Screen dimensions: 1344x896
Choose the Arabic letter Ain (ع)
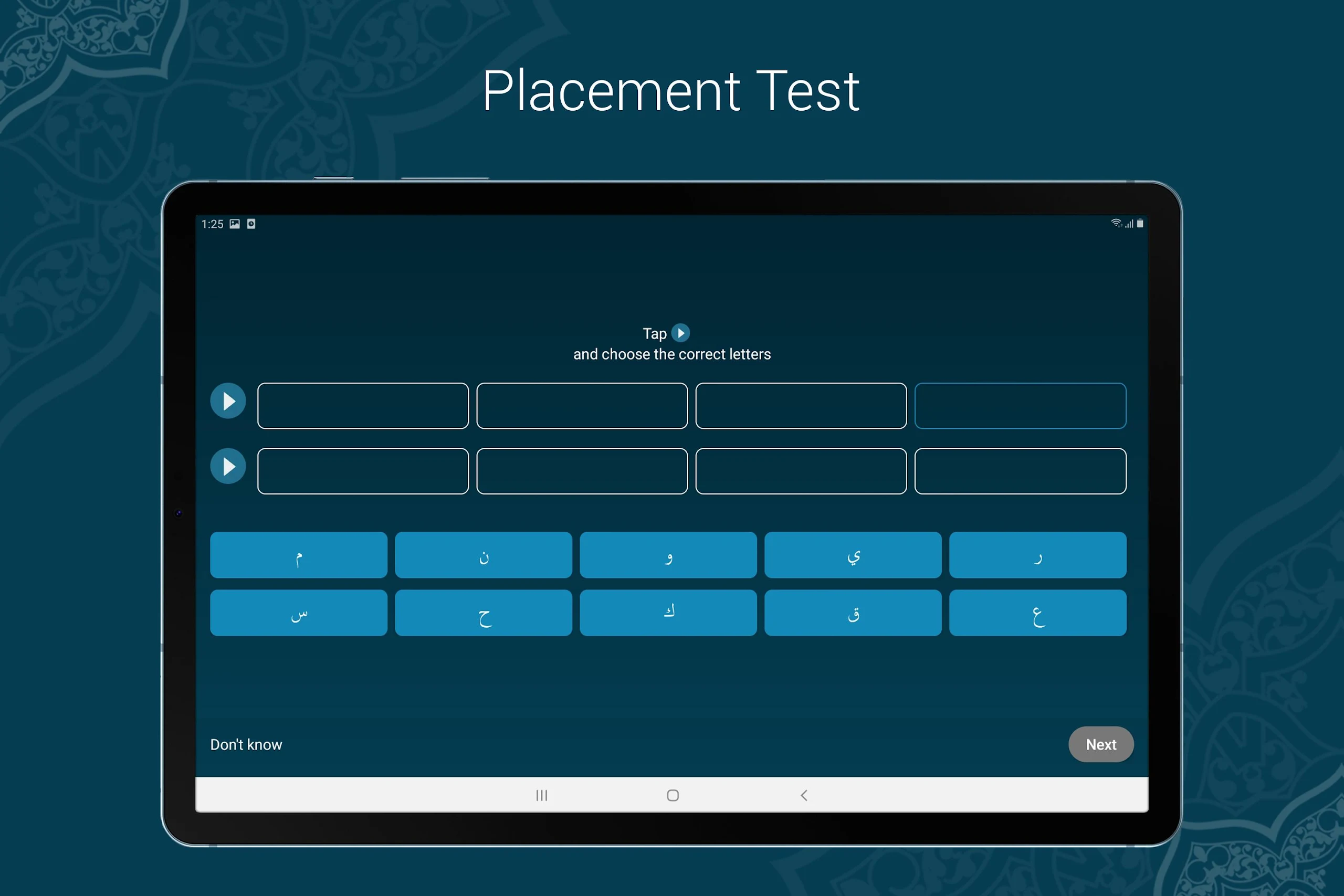pos(1037,613)
